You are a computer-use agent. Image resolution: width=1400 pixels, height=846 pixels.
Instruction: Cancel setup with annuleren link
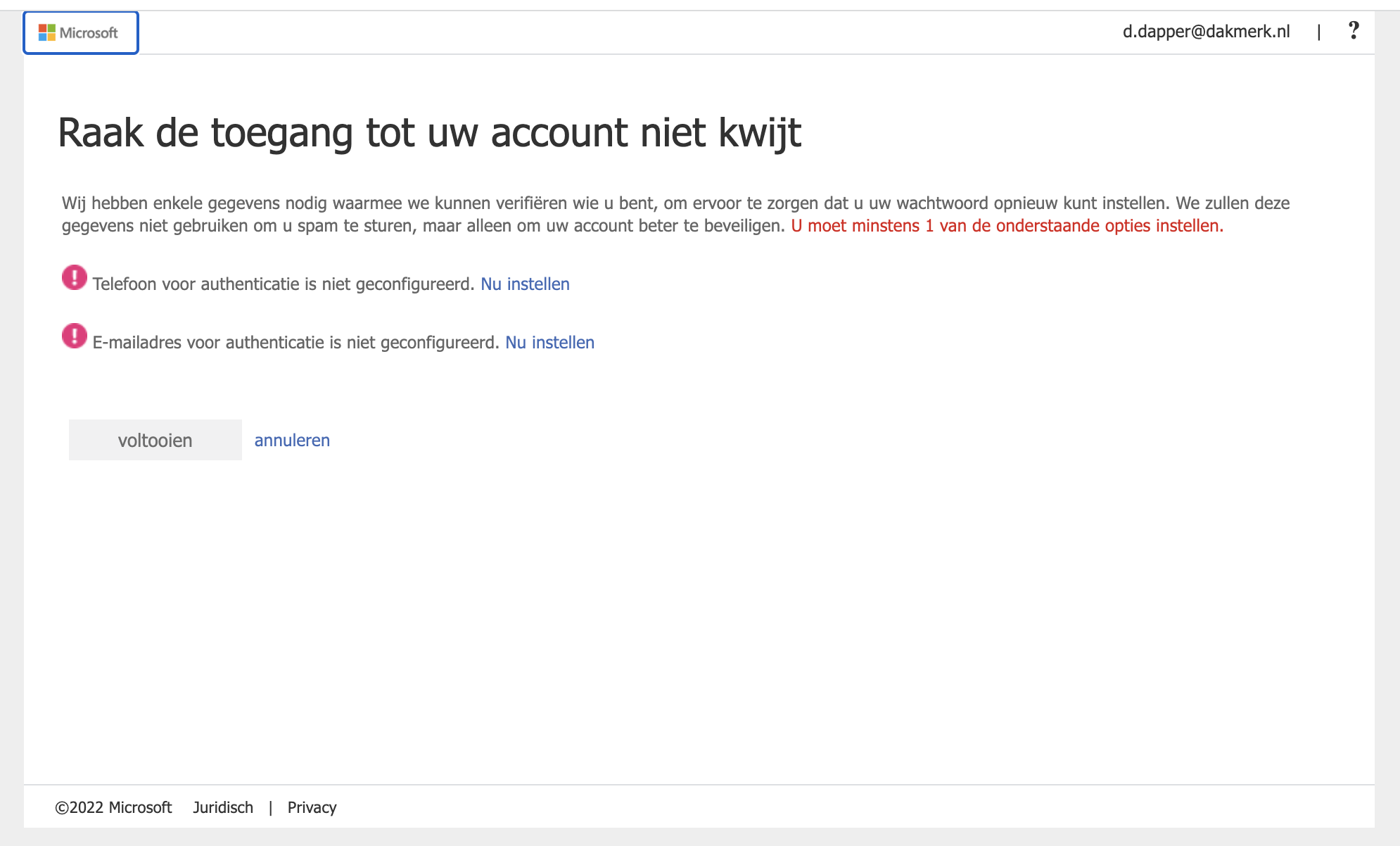[x=292, y=440]
